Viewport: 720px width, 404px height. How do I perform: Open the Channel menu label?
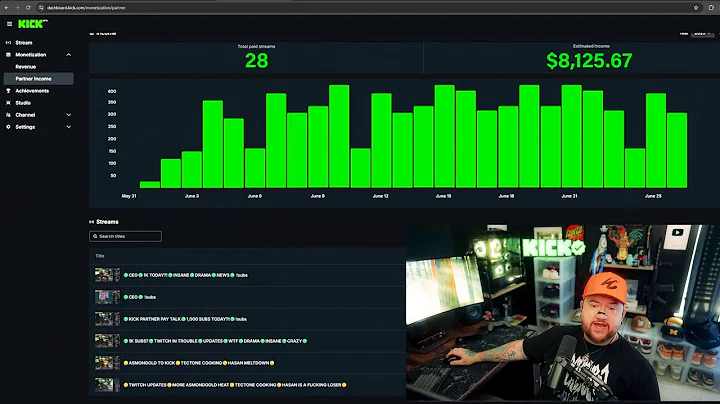pyautogui.click(x=25, y=115)
